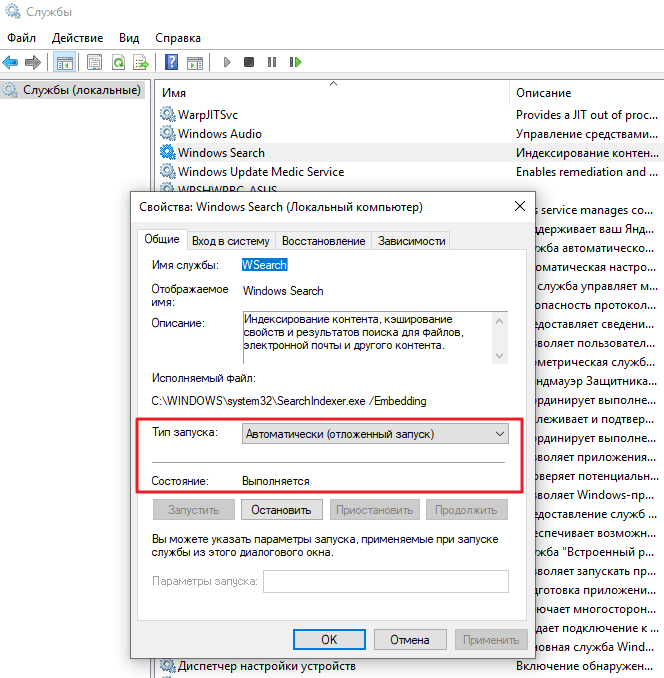Click the Отмена button
The image size is (664, 678).
coord(410,640)
